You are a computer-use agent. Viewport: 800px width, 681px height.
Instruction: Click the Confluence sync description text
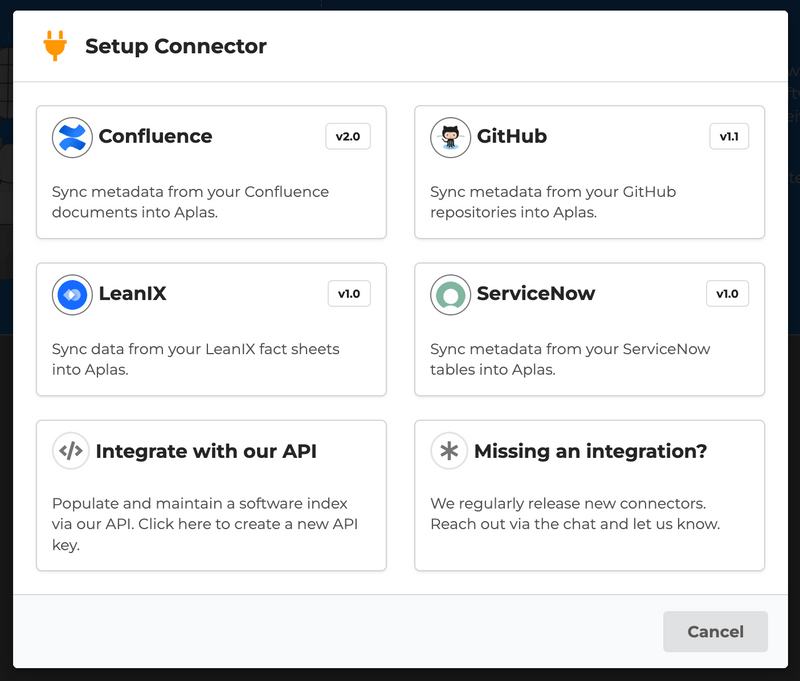pyautogui.click(x=190, y=202)
